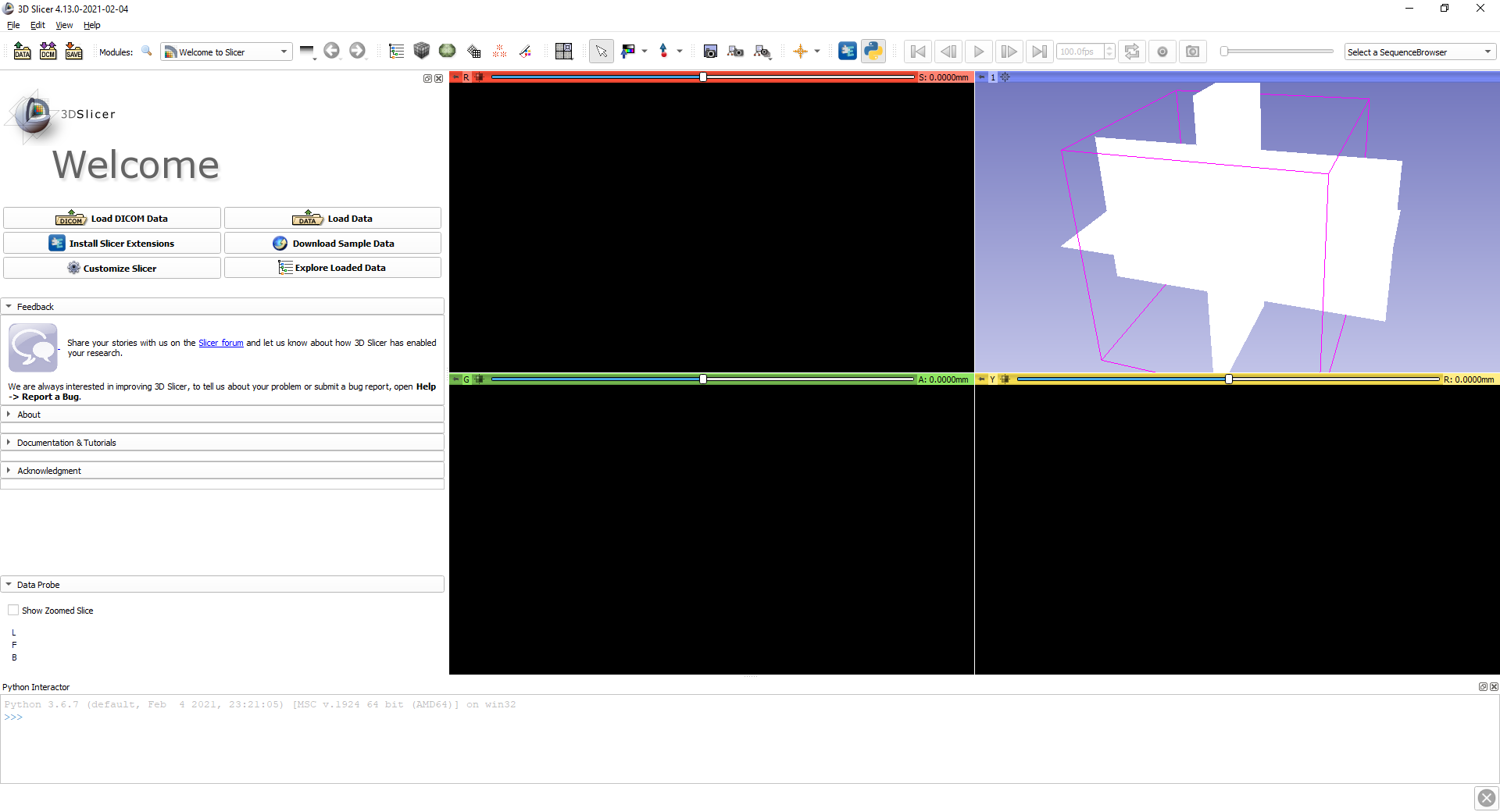
Task: Open the View menu
Action: tap(64, 25)
